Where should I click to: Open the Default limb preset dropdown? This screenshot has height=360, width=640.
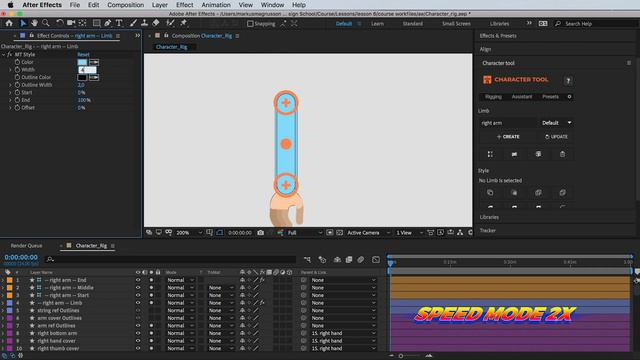556,123
